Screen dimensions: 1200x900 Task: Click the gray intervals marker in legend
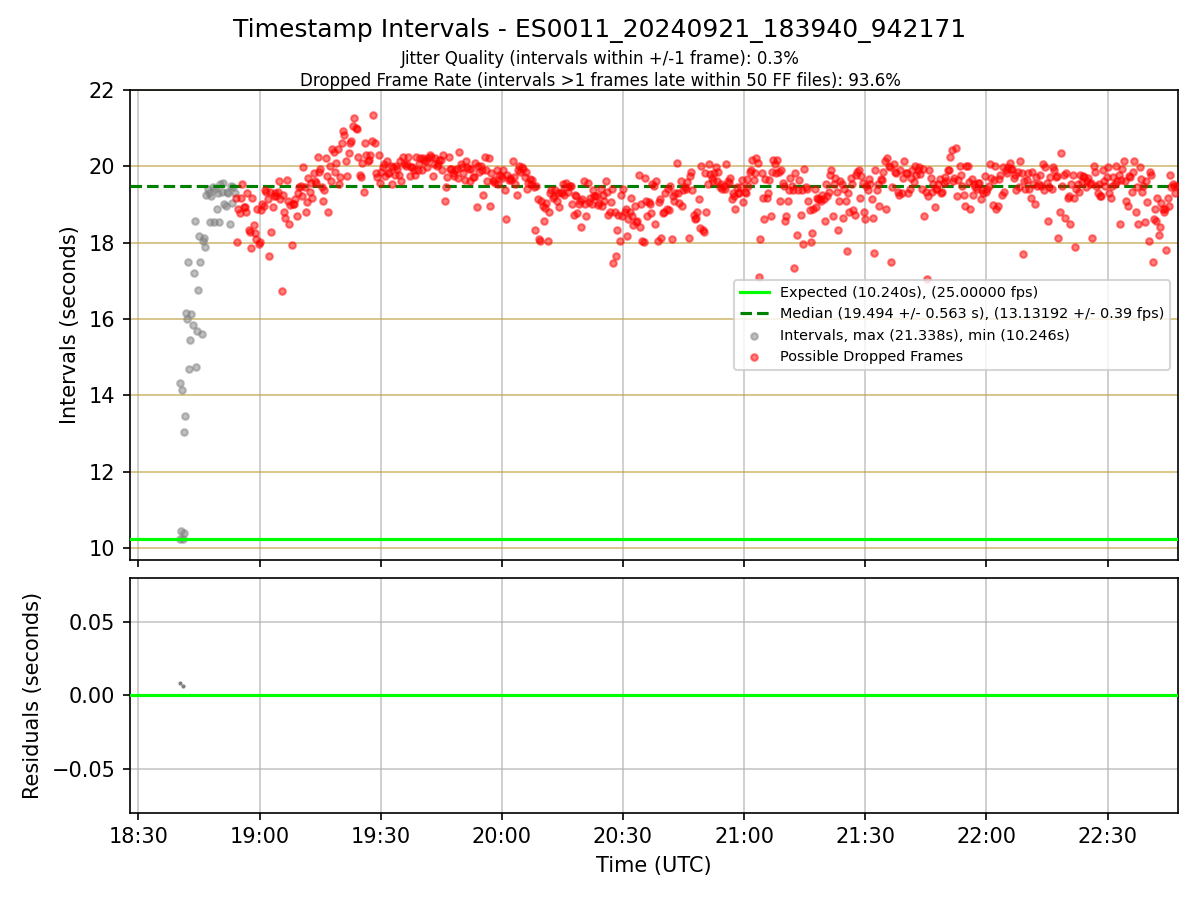pos(755,335)
